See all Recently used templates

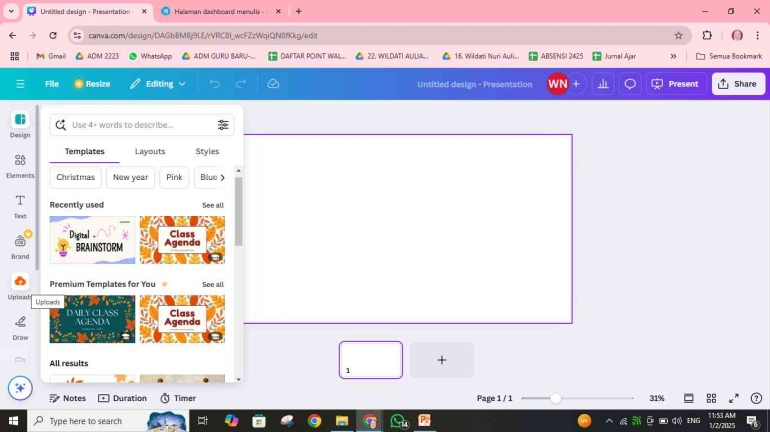pyautogui.click(x=213, y=205)
